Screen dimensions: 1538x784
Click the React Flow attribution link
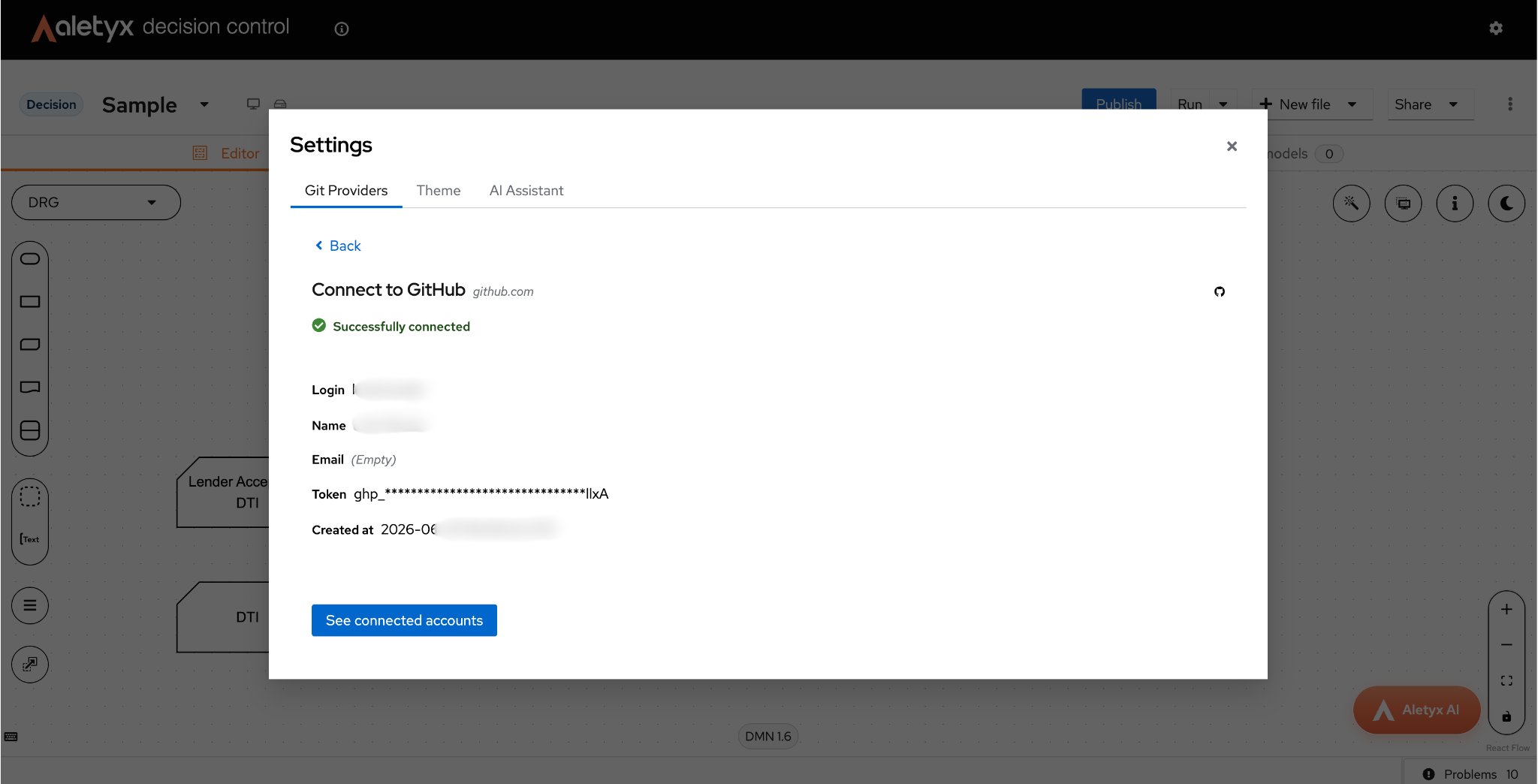pyautogui.click(x=1507, y=748)
